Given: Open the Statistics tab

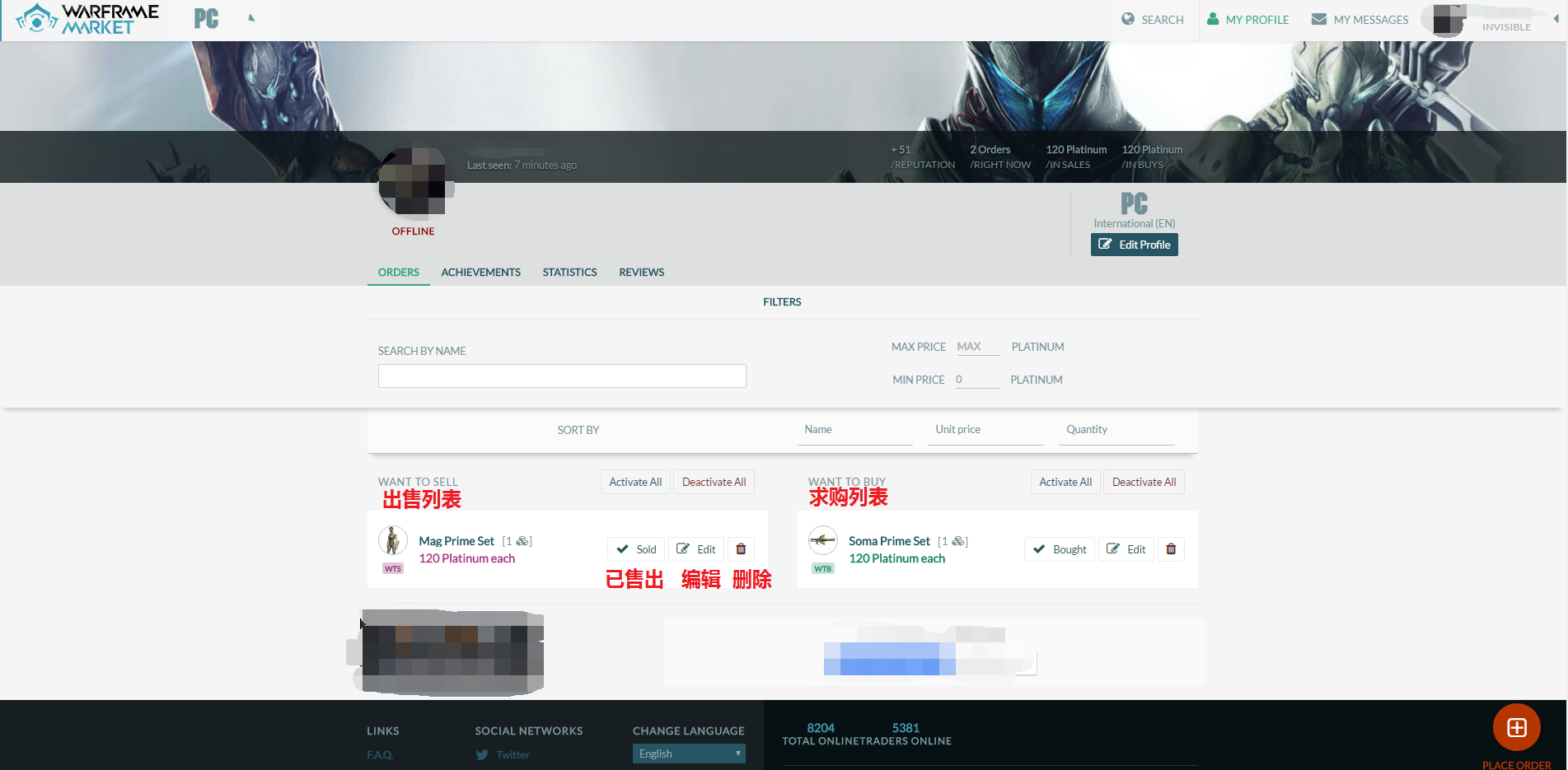Looking at the screenshot, I should pos(569,272).
